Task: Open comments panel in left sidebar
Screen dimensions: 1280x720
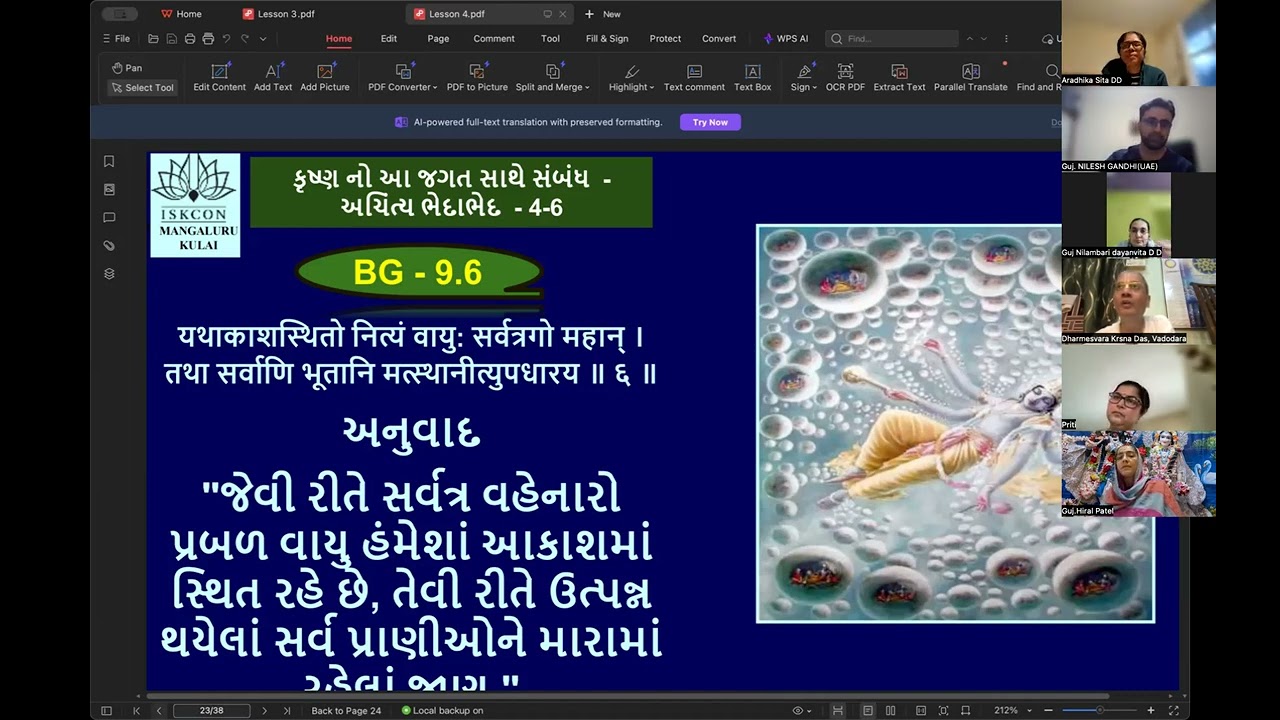Action: coord(109,217)
